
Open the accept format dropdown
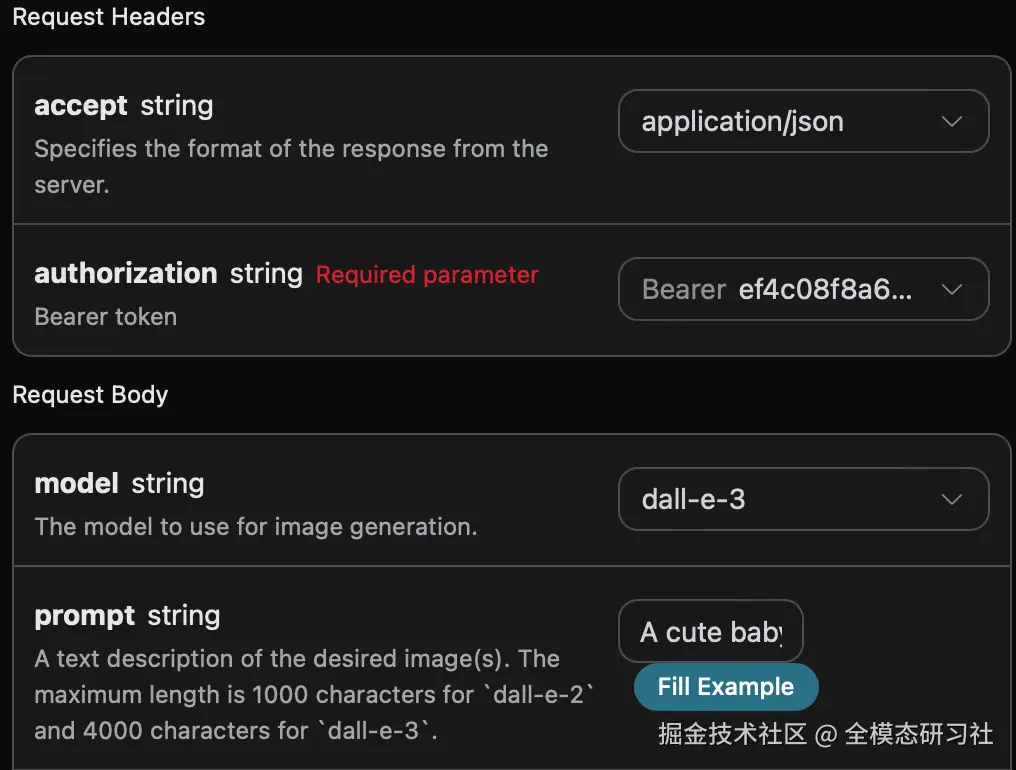click(802, 122)
